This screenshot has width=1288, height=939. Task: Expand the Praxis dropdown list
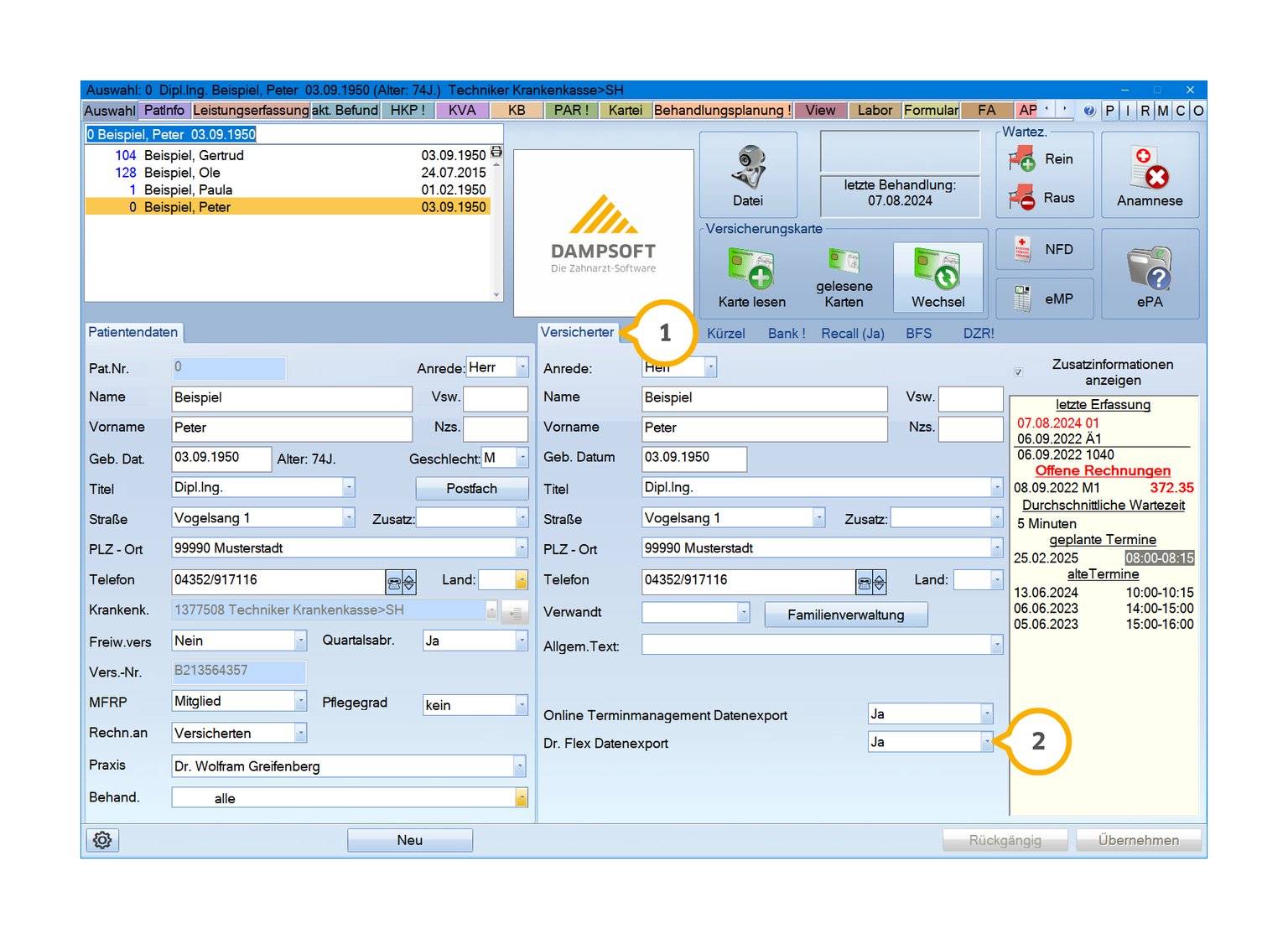coord(519,765)
